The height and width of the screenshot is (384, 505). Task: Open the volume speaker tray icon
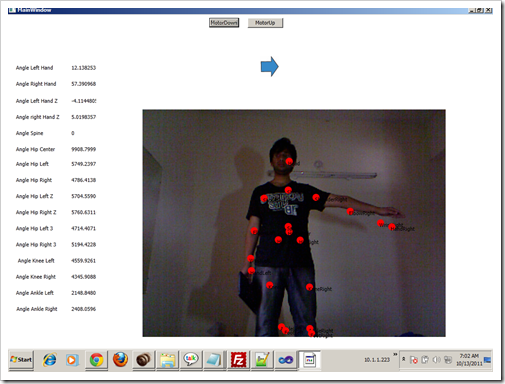click(x=436, y=360)
